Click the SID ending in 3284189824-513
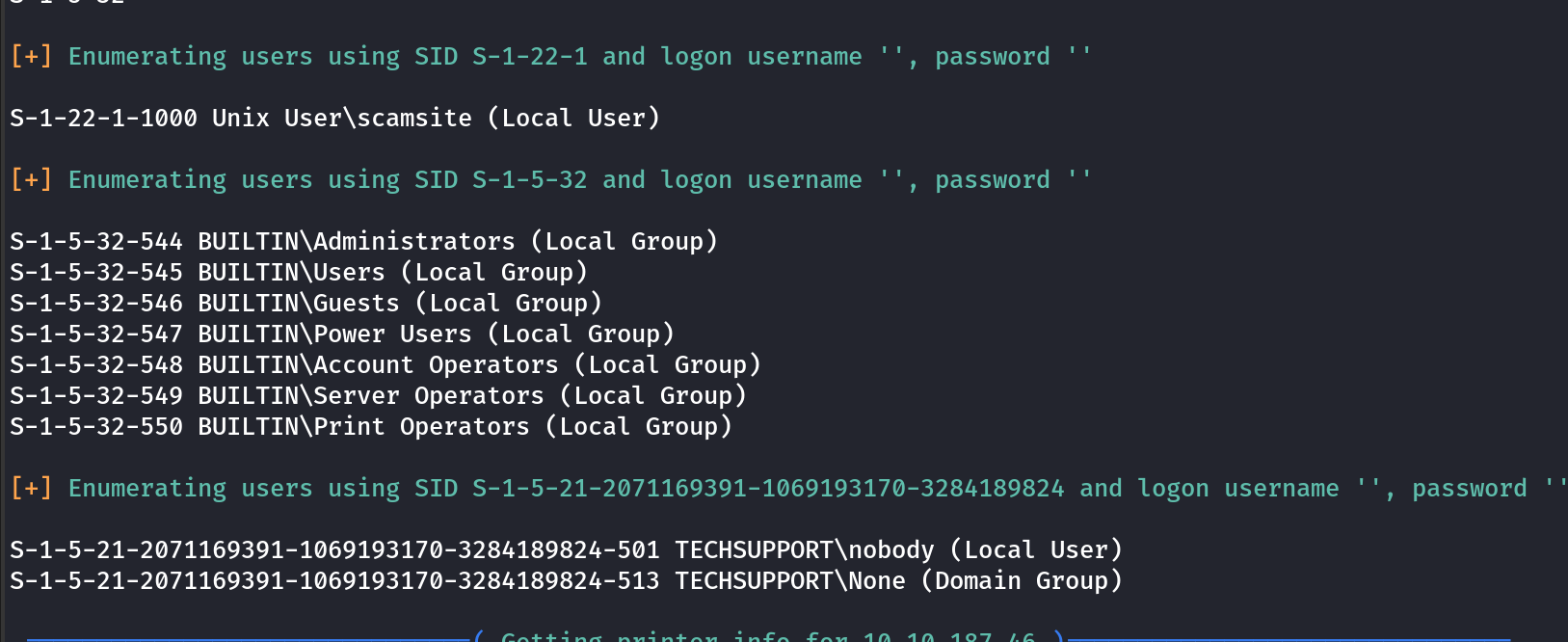Image resolution: width=1568 pixels, height=642 pixels. pos(334,580)
